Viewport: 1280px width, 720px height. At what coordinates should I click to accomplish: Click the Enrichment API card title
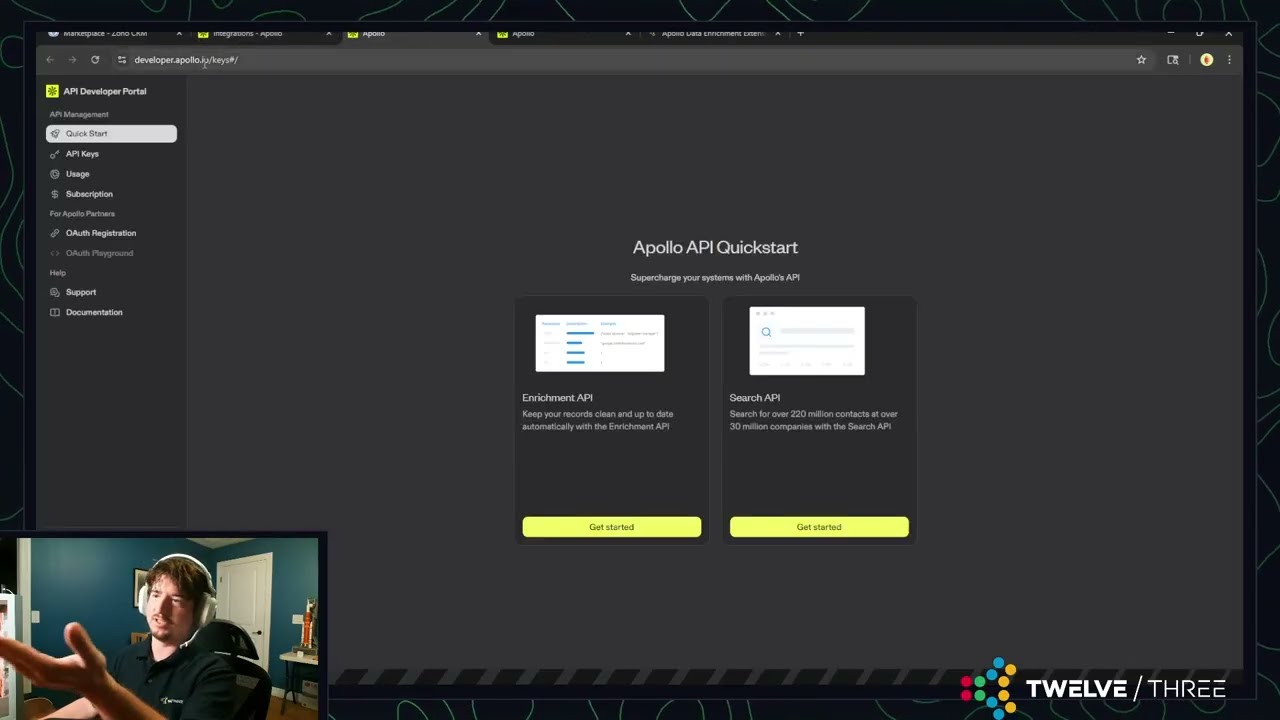[x=557, y=398]
